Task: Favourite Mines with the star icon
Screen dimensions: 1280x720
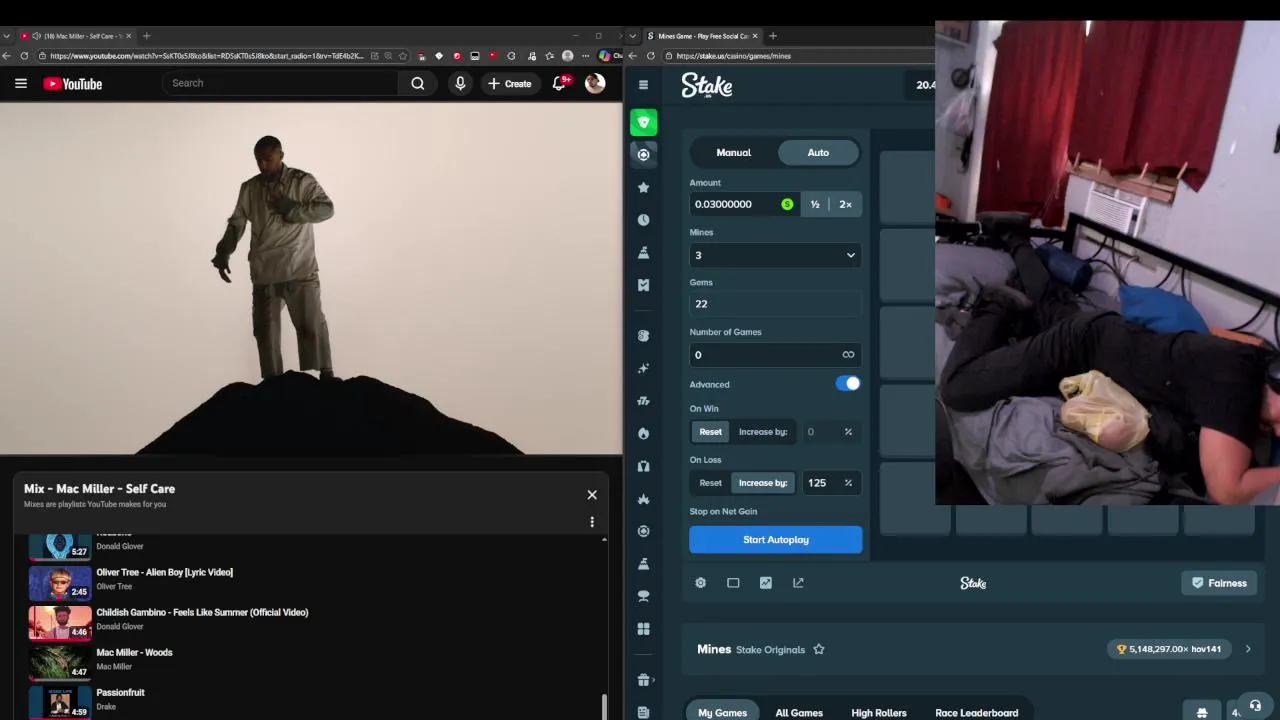Action: coord(819,649)
